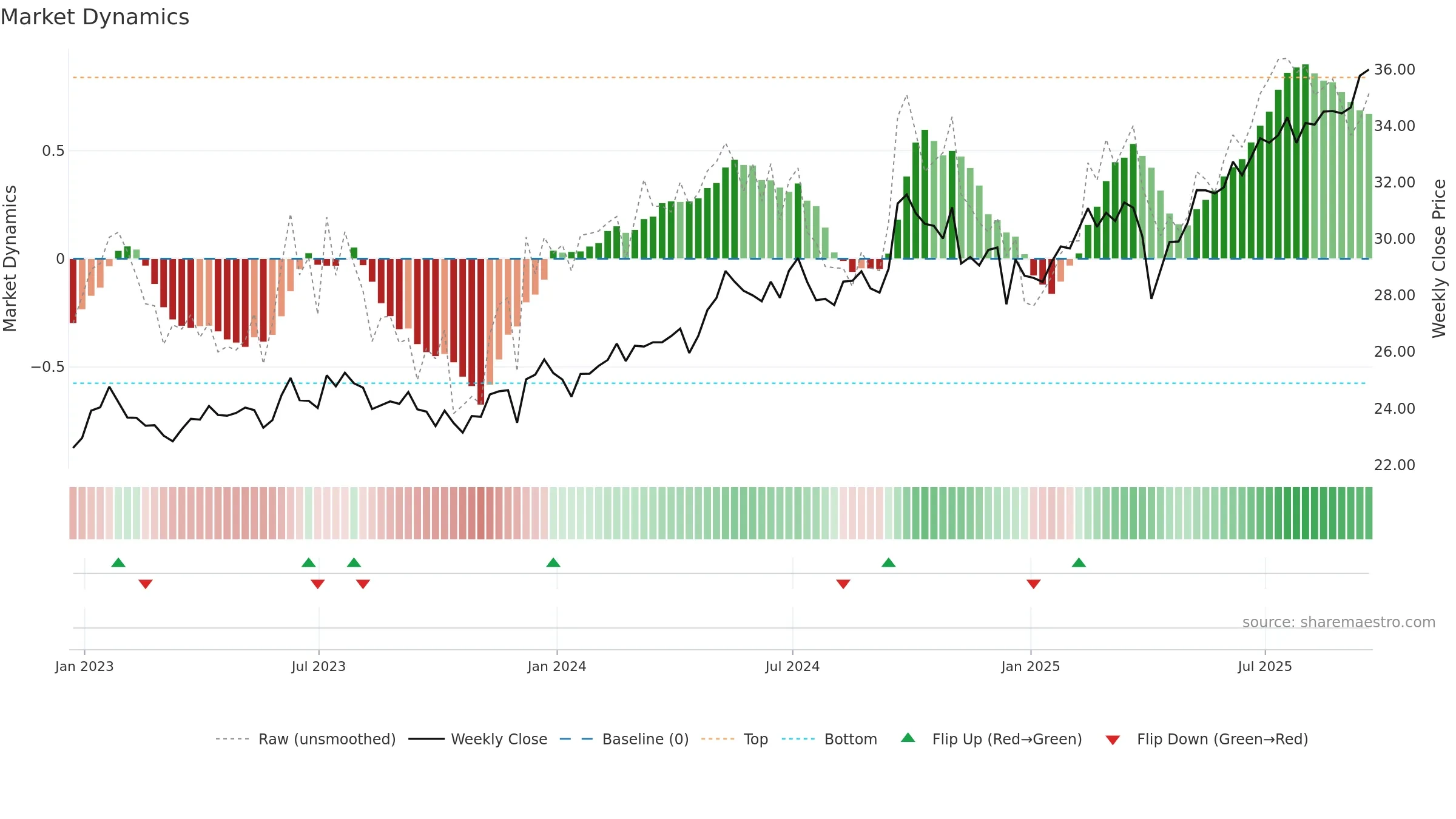Screen dimensions: 1456x819
Task: Click the Flip Up triangle in late July 2023
Action: [354, 562]
